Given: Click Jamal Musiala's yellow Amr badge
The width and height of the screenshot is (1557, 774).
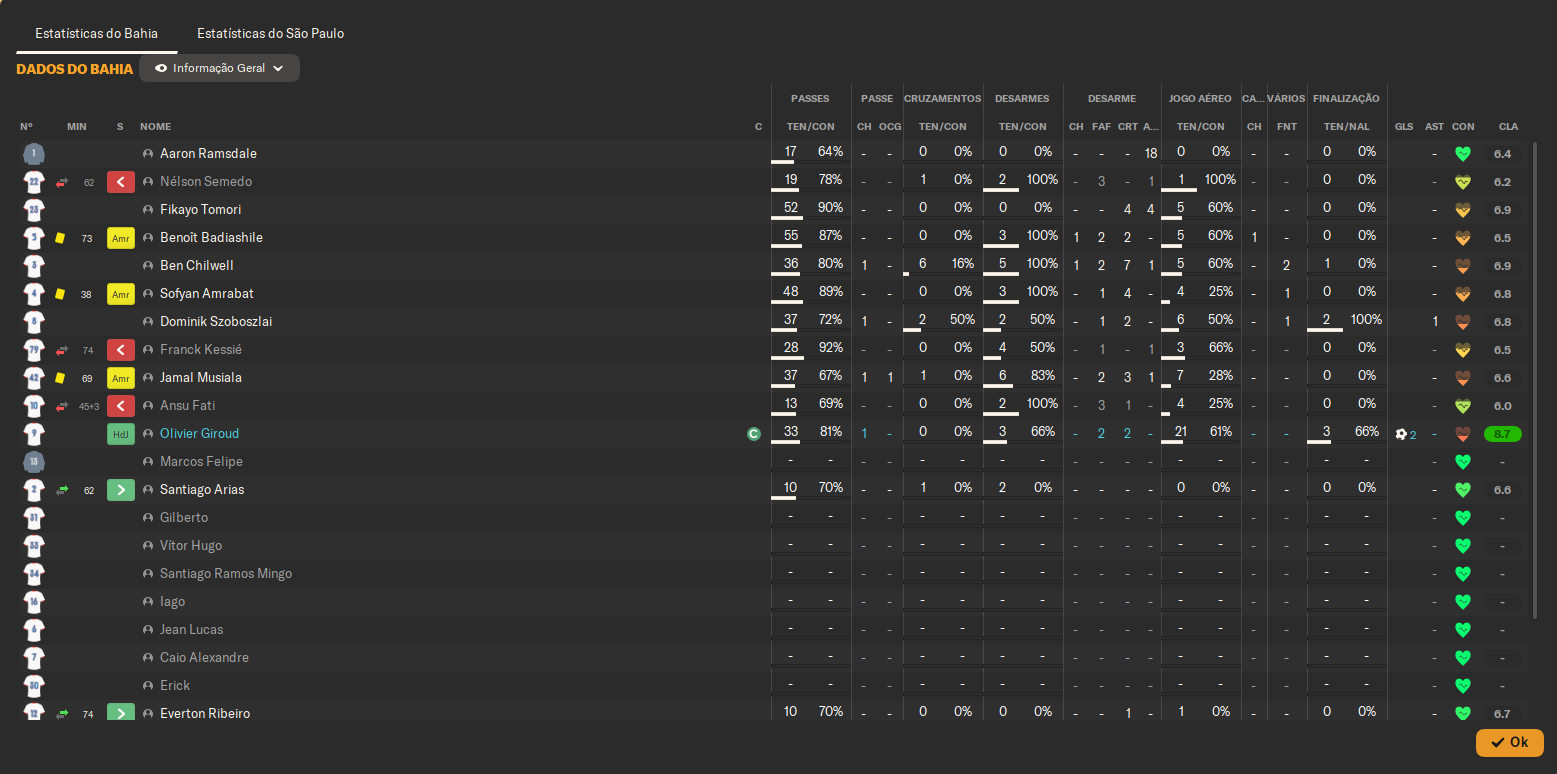Looking at the screenshot, I should click(121, 378).
